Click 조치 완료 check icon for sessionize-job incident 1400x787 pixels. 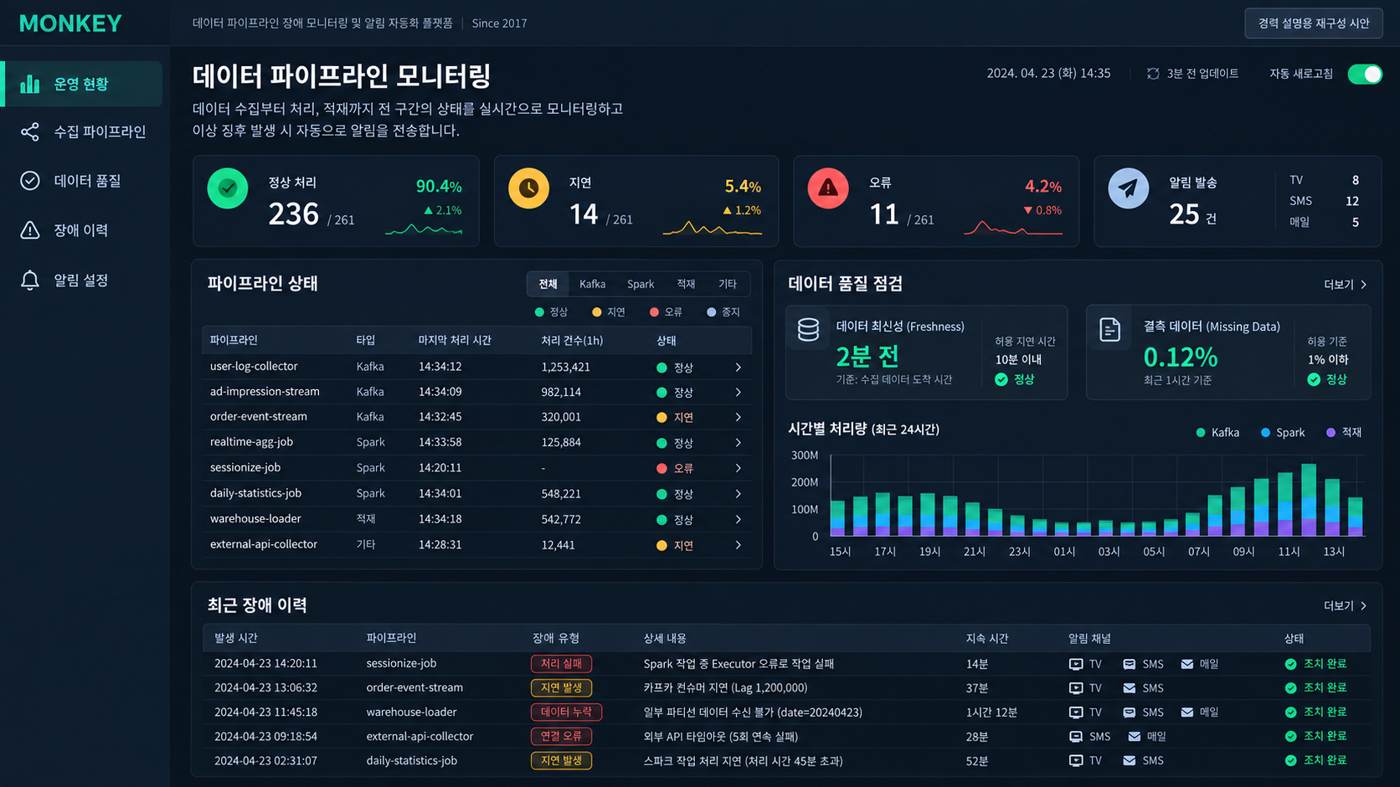[1291, 664]
